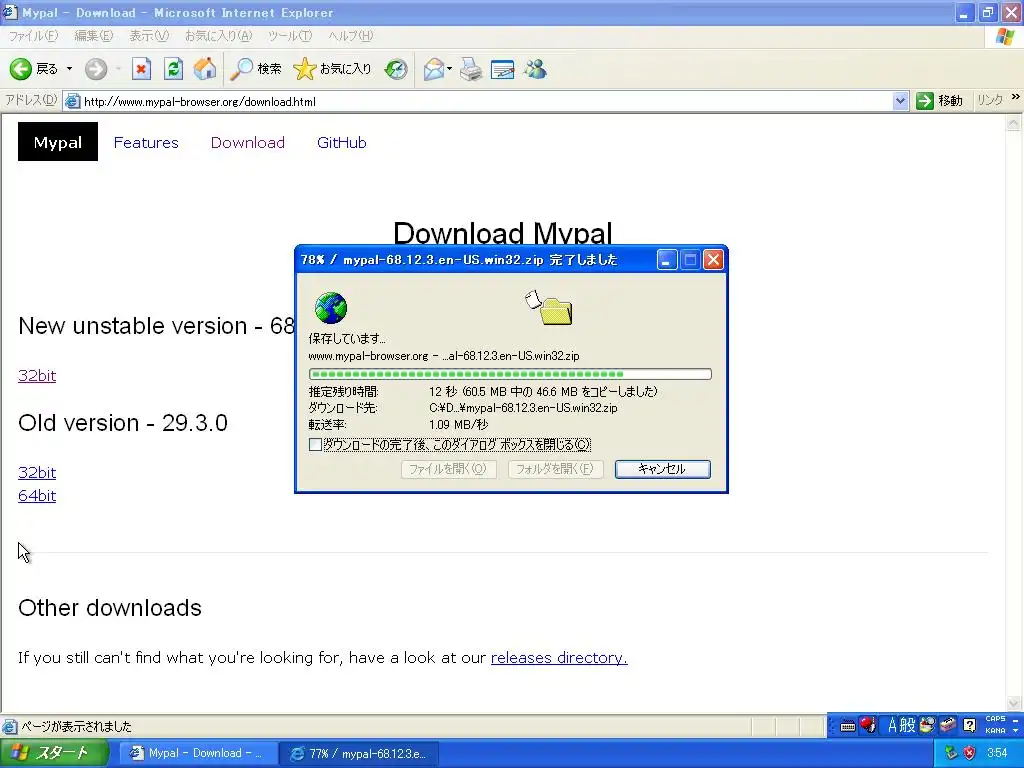The width and height of the screenshot is (1024, 768).
Task: Click 32bit link under Old version 29.3.0
Action: pyautogui.click(x=37, y=472)
